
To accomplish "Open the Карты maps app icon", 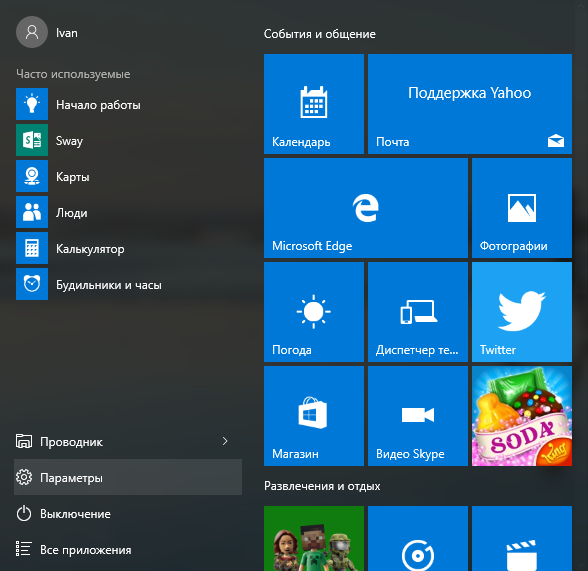I will tap(32, 176).
